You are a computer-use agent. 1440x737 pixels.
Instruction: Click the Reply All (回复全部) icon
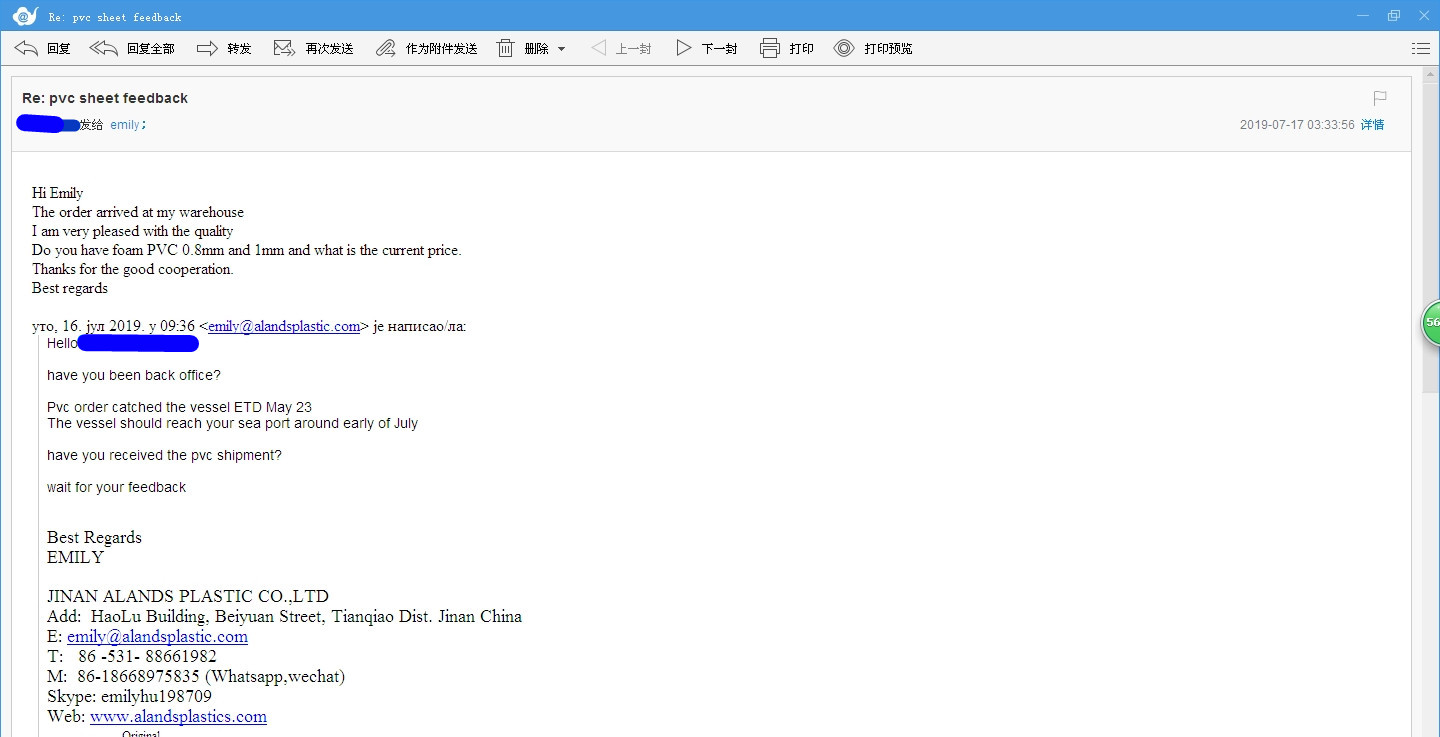(x=103, y=48)
